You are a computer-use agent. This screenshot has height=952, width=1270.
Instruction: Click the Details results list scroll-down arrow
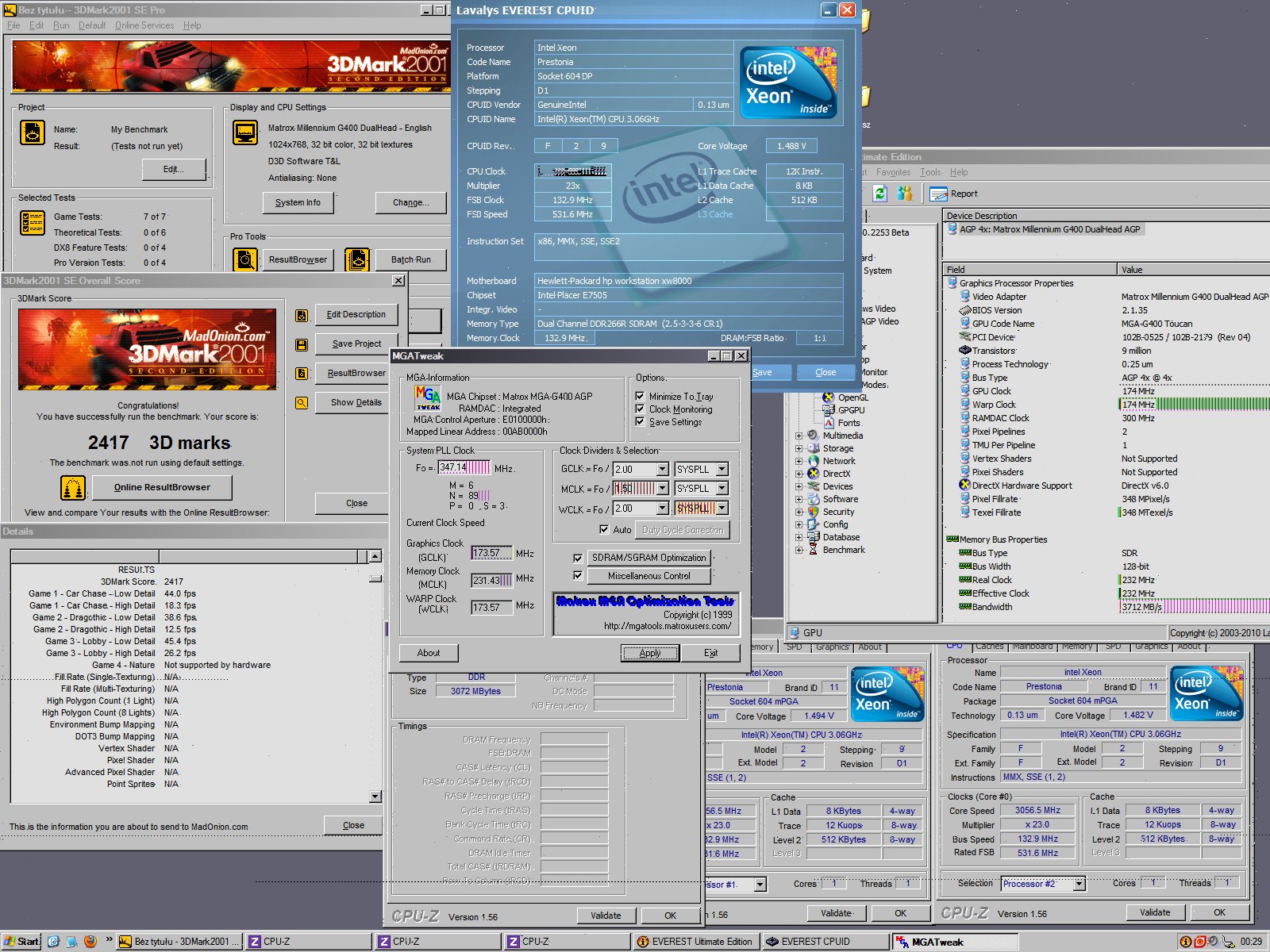point(375,796)
